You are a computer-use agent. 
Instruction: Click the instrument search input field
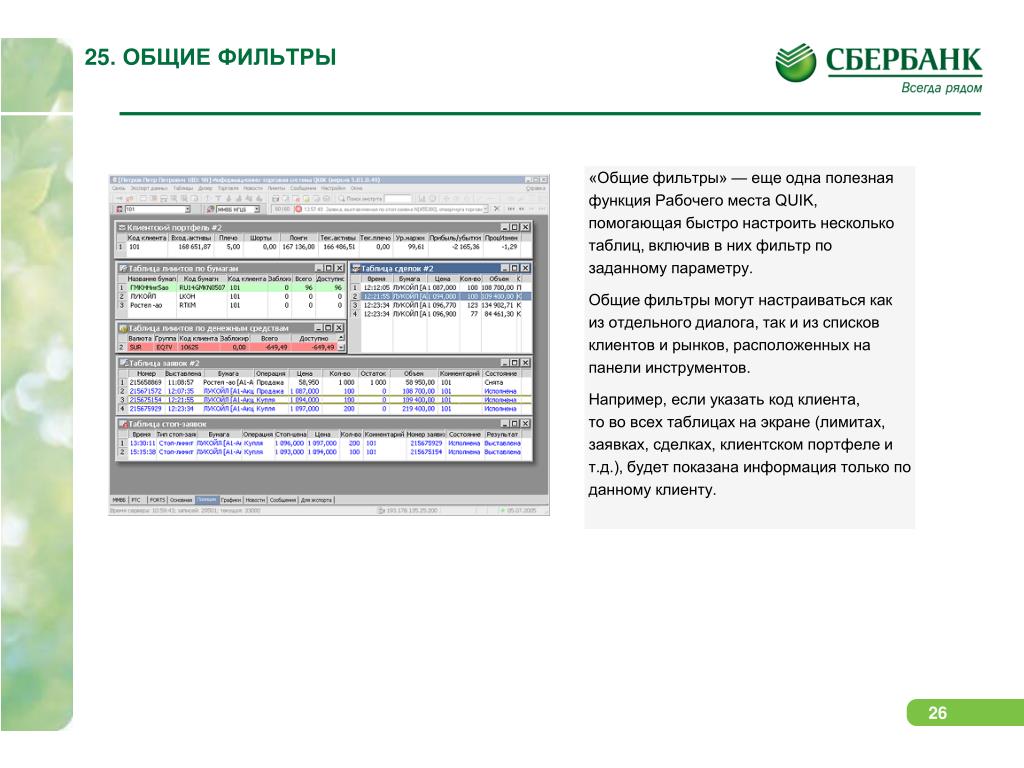click(398, 199)
